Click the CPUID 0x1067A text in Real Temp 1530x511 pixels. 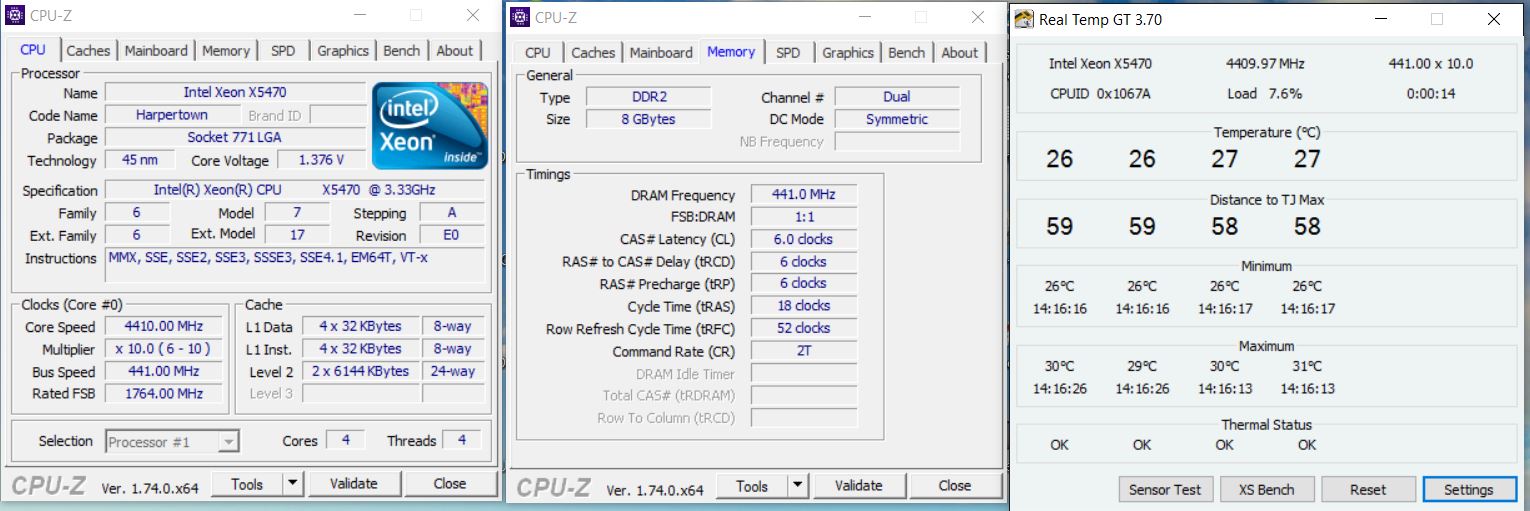tap(1100, 93)
